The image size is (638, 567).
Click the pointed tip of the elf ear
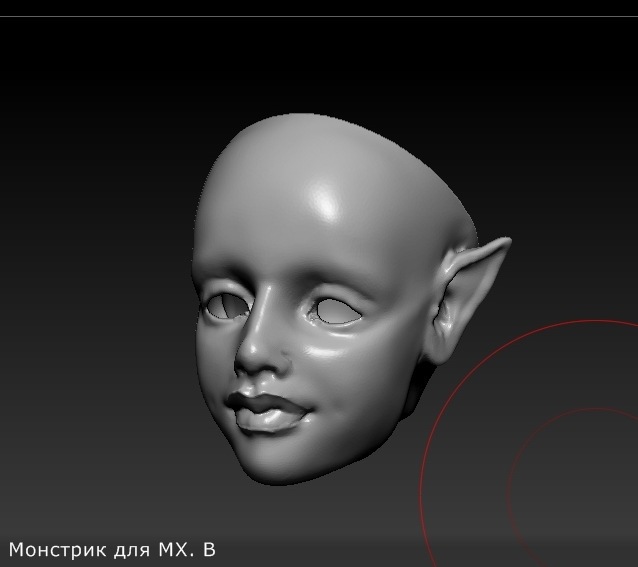tap(506, 241)
